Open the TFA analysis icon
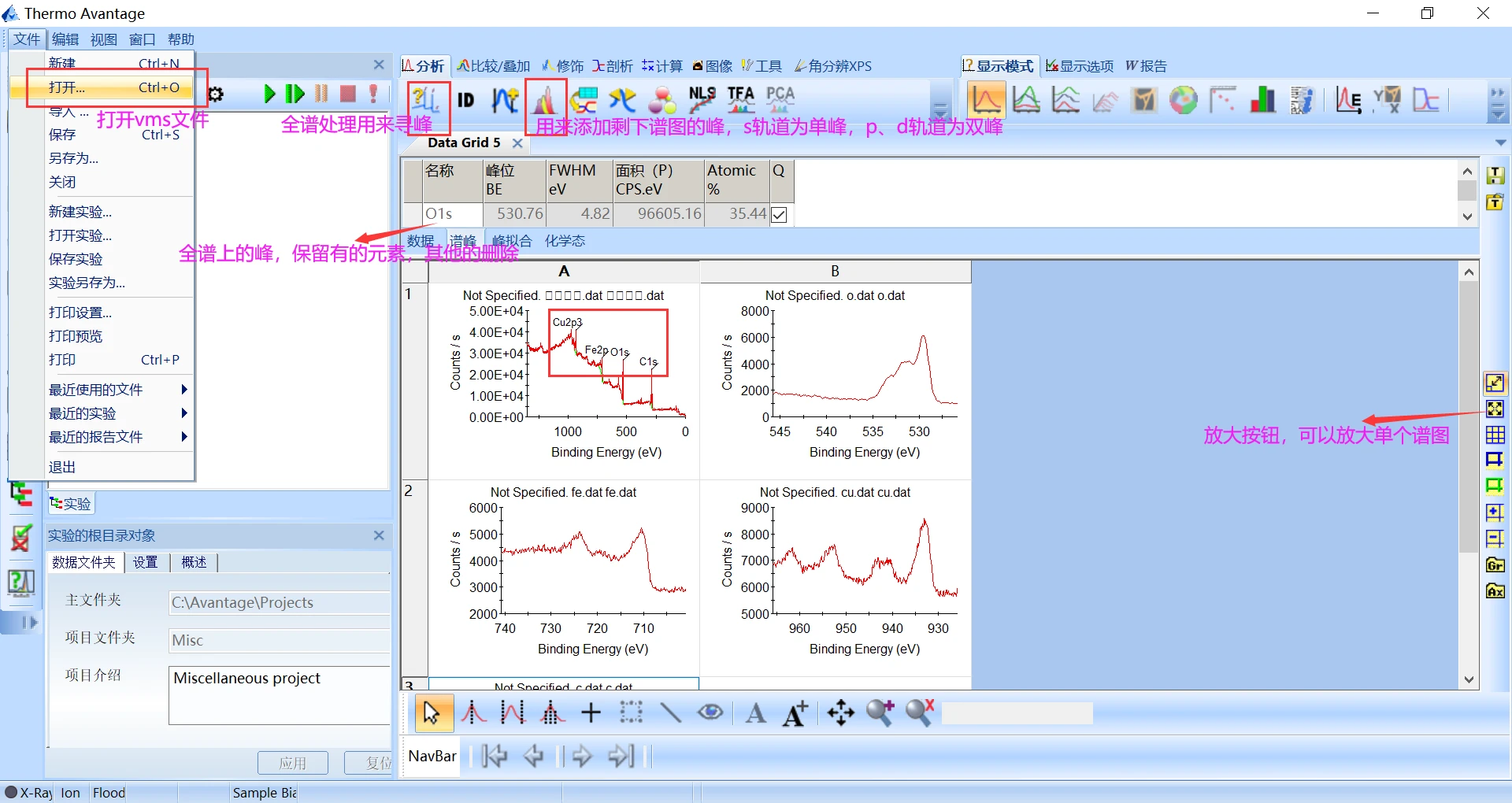Screen dimensions: 1512x803 click(741, 100)
